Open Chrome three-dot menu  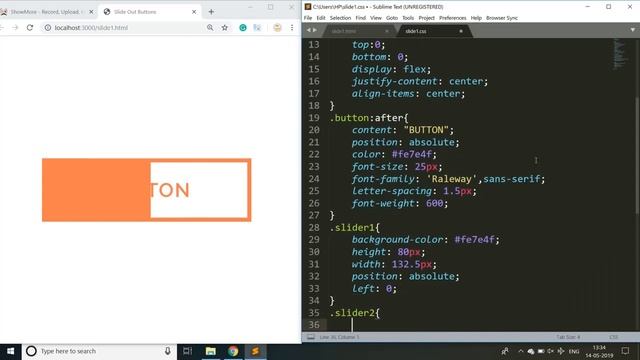click(292, 28)
